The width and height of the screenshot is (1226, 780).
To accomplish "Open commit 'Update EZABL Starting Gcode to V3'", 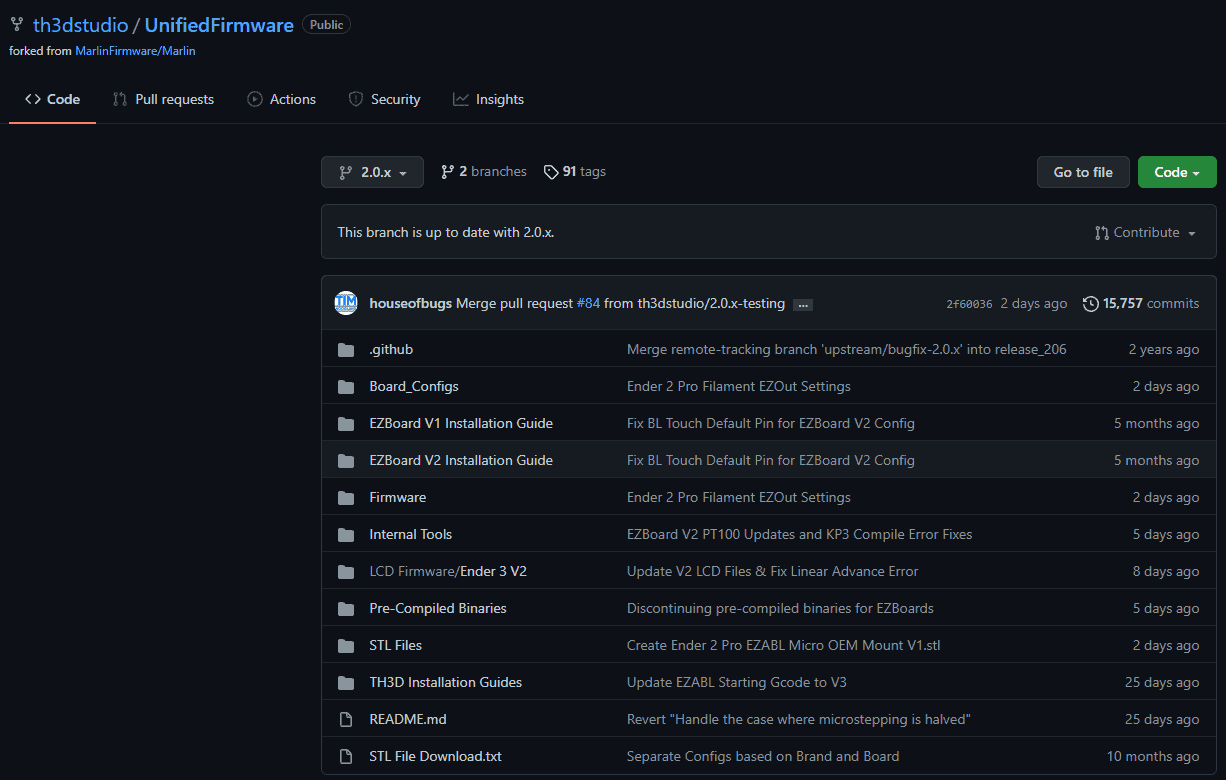I will pos(738,683).
